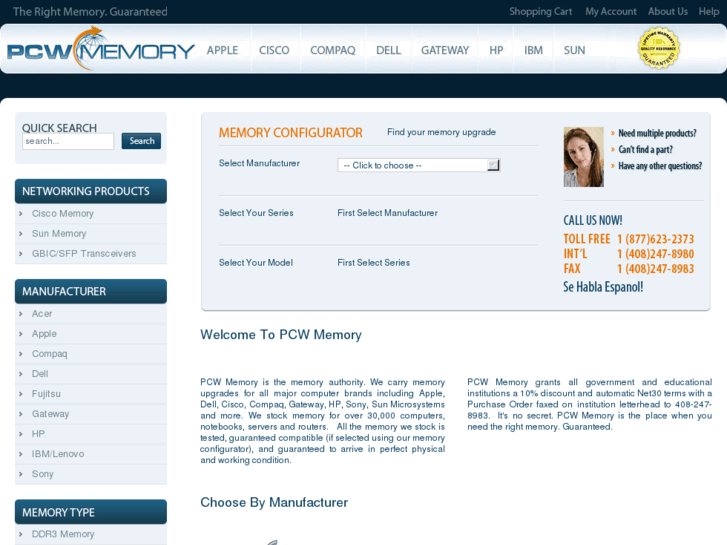Viewport: 727px width, 545px height.
Task: Click the Can't find a part? link
Action: 645,149
